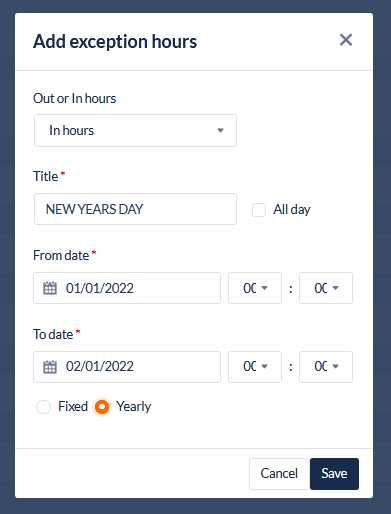This screenshot has width=391, height=514.
Task: Open the To date calendar icon
Action: pyautogui.click(x=50, y=367)
